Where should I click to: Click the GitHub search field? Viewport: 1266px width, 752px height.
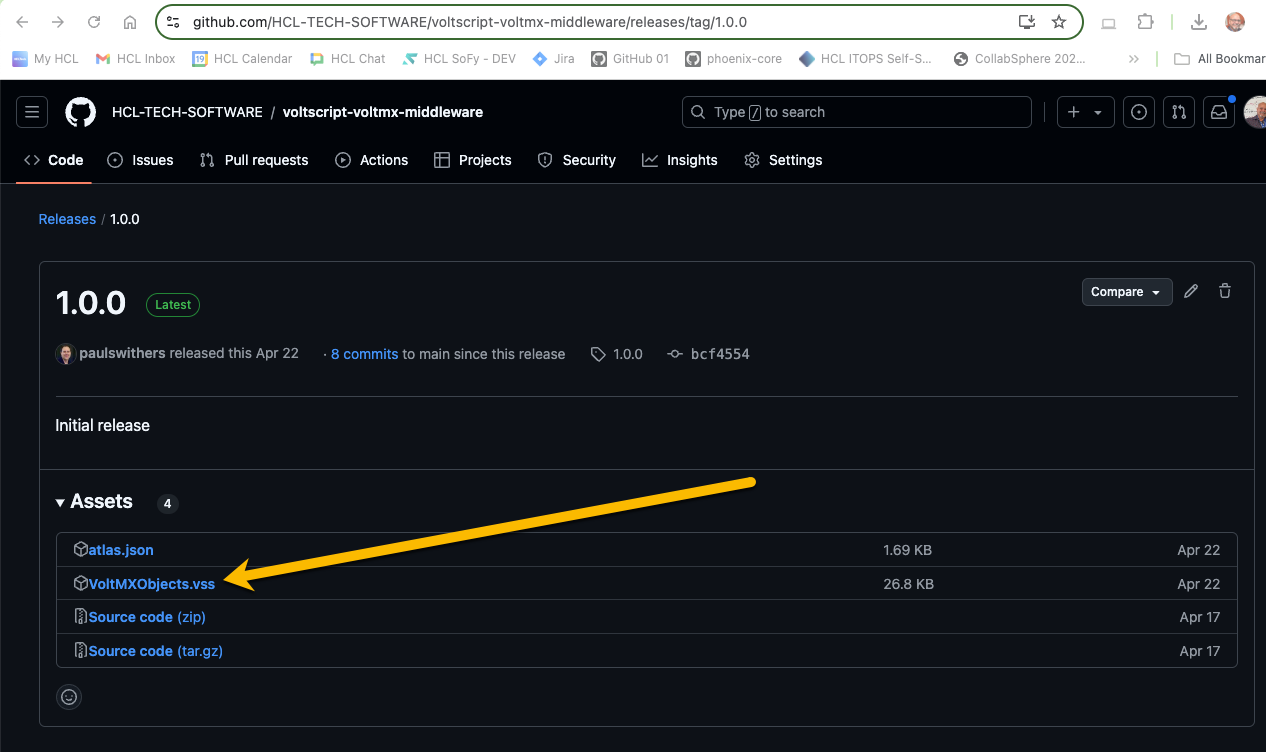coord(857,112)
